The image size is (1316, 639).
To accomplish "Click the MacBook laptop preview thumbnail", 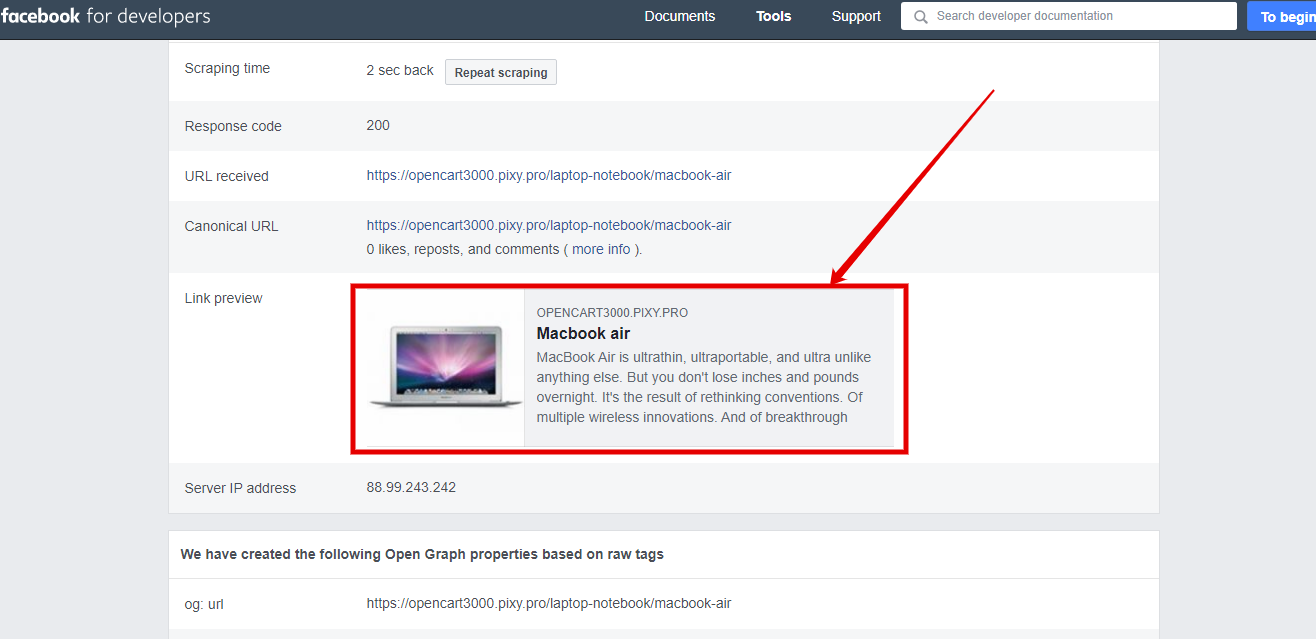I will point(446,367).
